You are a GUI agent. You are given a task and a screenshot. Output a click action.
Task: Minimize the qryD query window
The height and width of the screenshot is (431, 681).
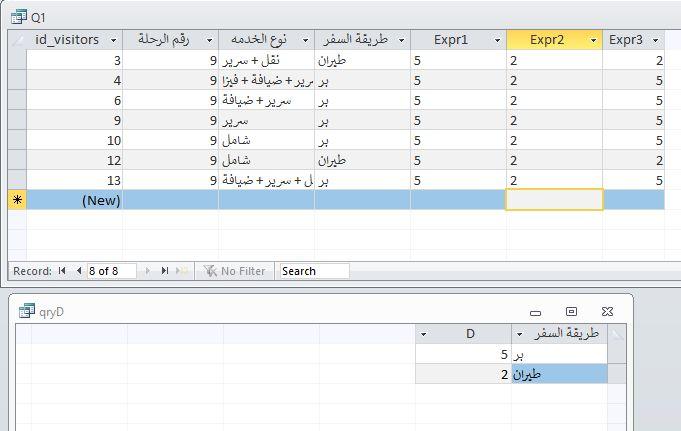(535, 311)
